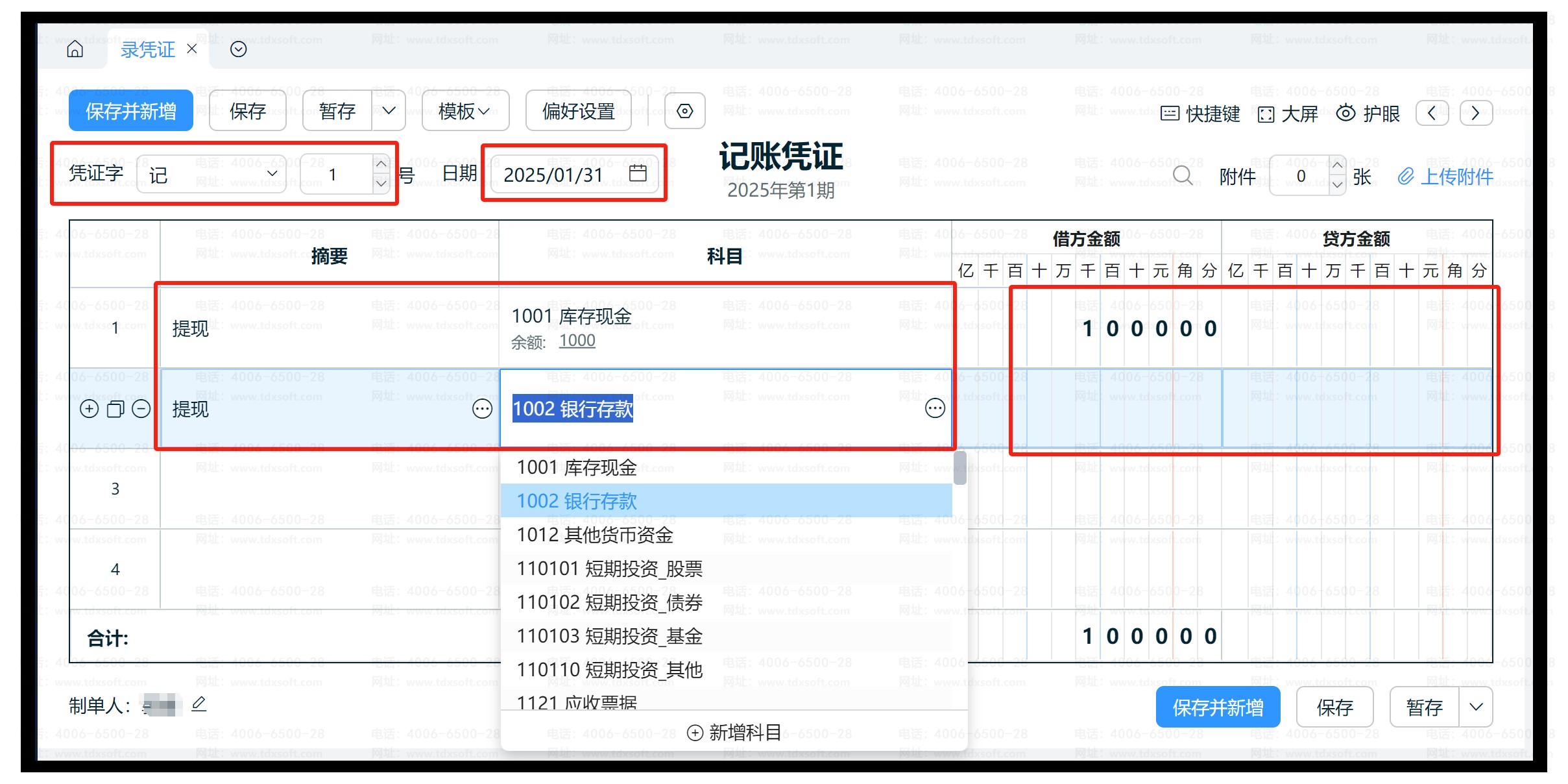Image resolution: width=1568 pixels, height=784 pixels.
Task: Toggle 大屏 fullscreen mode
Action: [x=1288, y=114]
